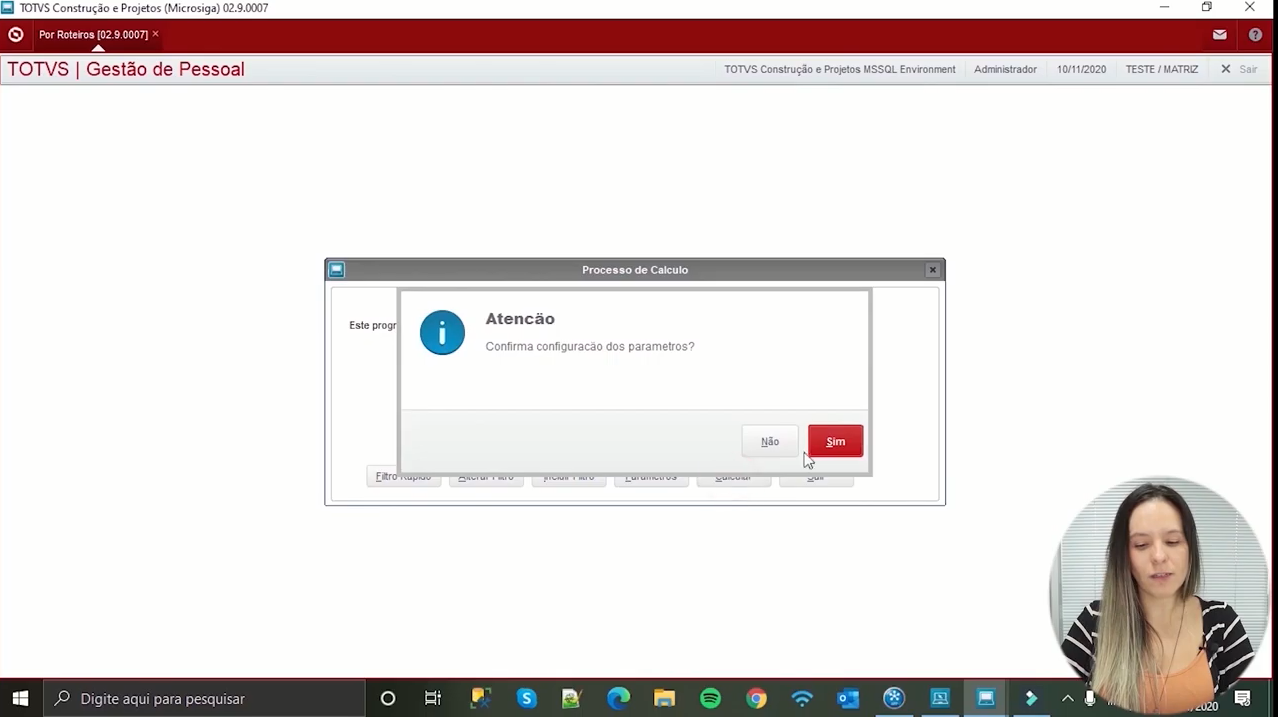Open the mail envelope icon

point(1219,35)
